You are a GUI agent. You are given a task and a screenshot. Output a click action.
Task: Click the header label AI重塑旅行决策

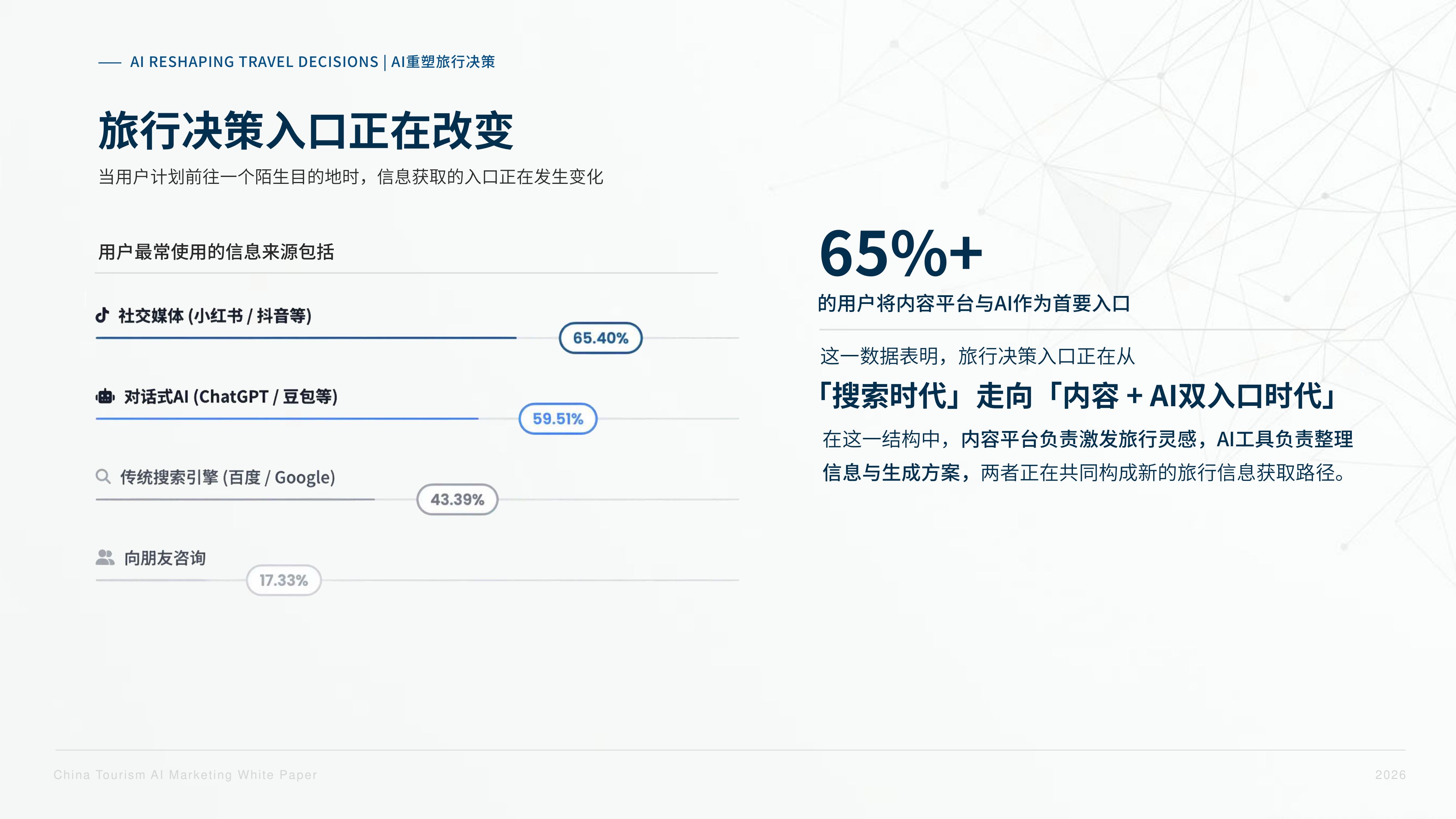click(x=443, y=62)
